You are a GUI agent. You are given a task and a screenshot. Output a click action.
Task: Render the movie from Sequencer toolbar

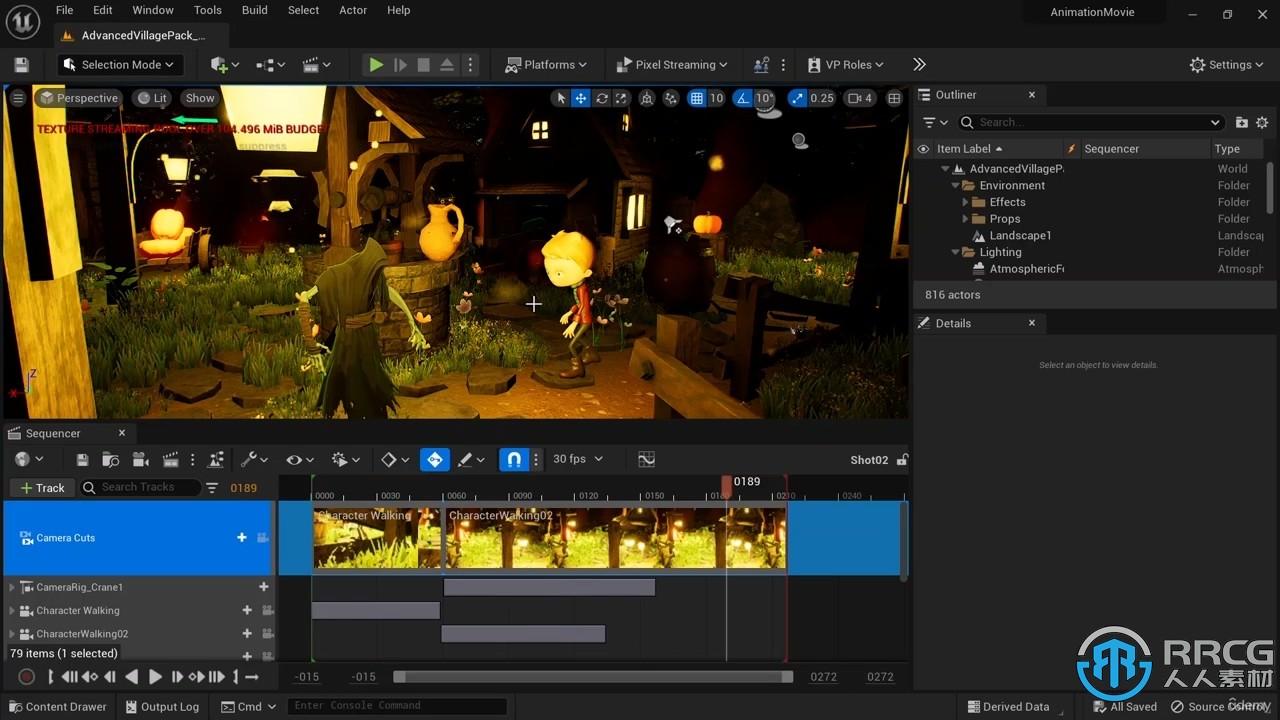coord(170,459)
